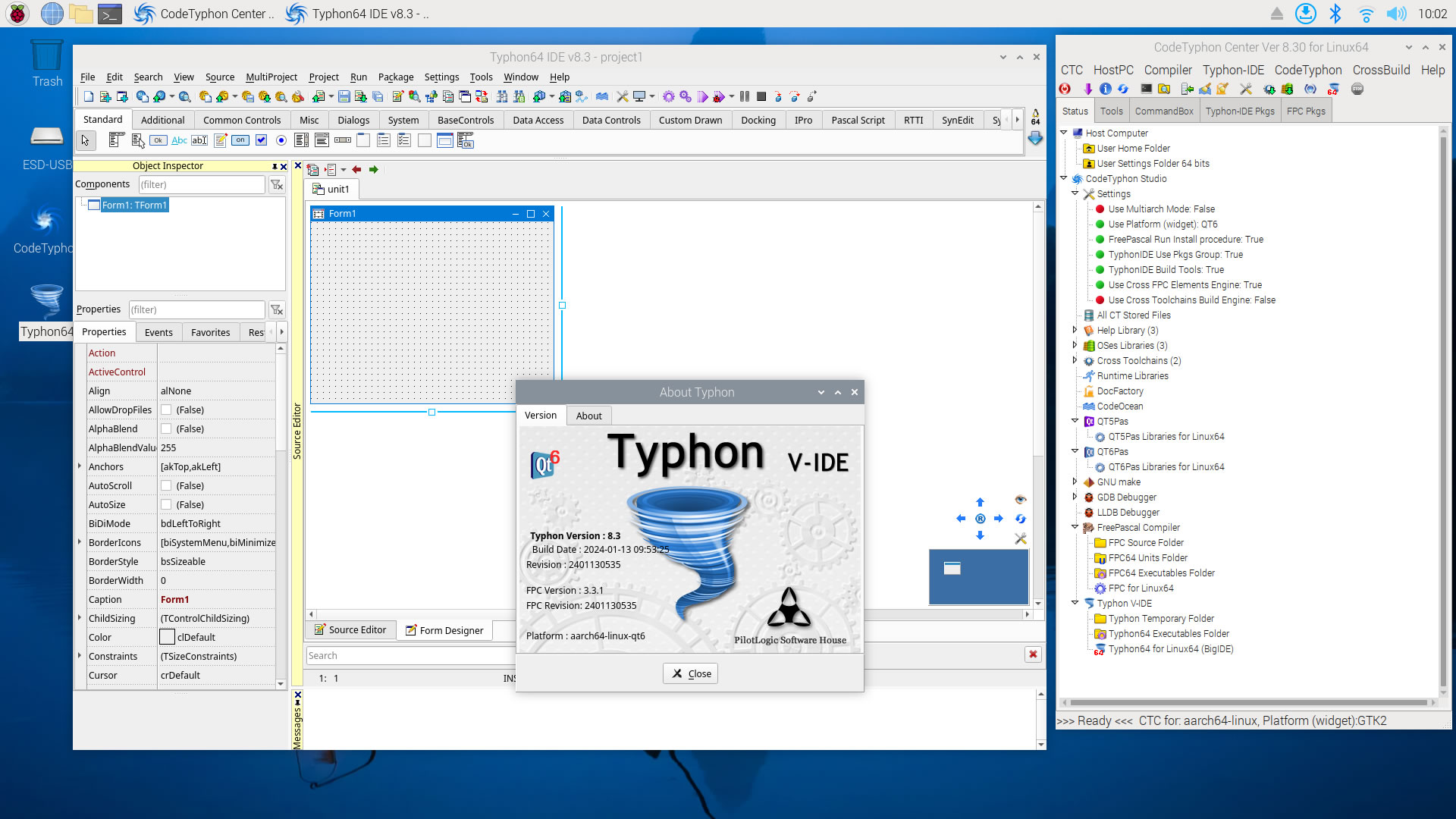Click the STOP sign icon in CodeTyphon Center
The height and width of the screenshot is (819, 1456).
coord(1357,89)
